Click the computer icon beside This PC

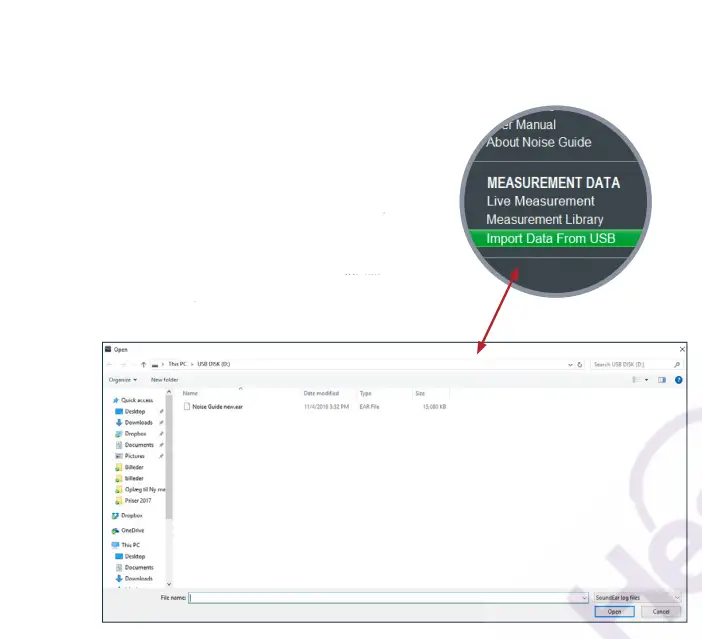pyautogui.click(x=116, y=545)
